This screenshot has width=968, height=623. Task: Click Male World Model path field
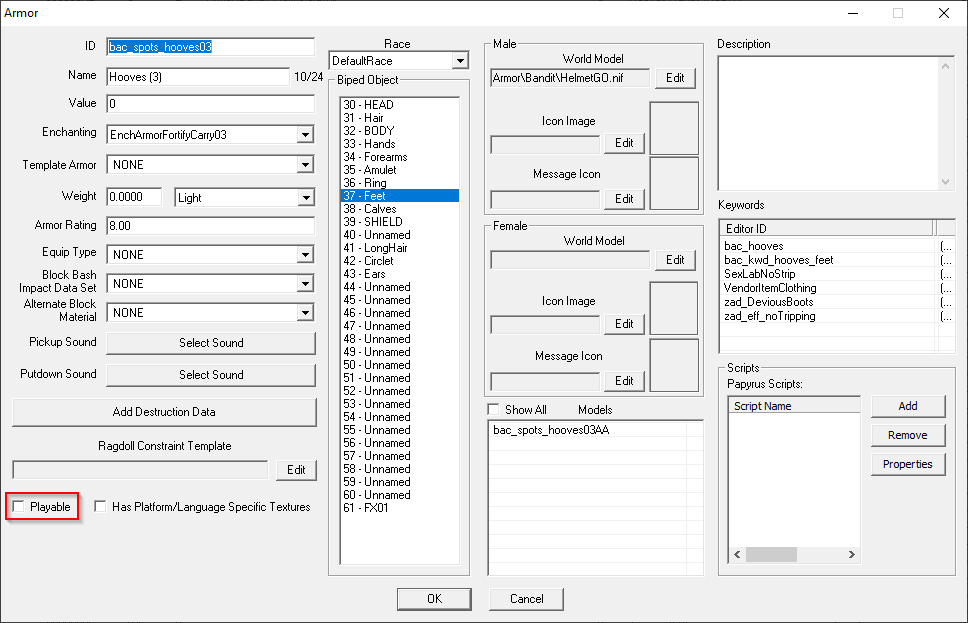click(570, 78)
